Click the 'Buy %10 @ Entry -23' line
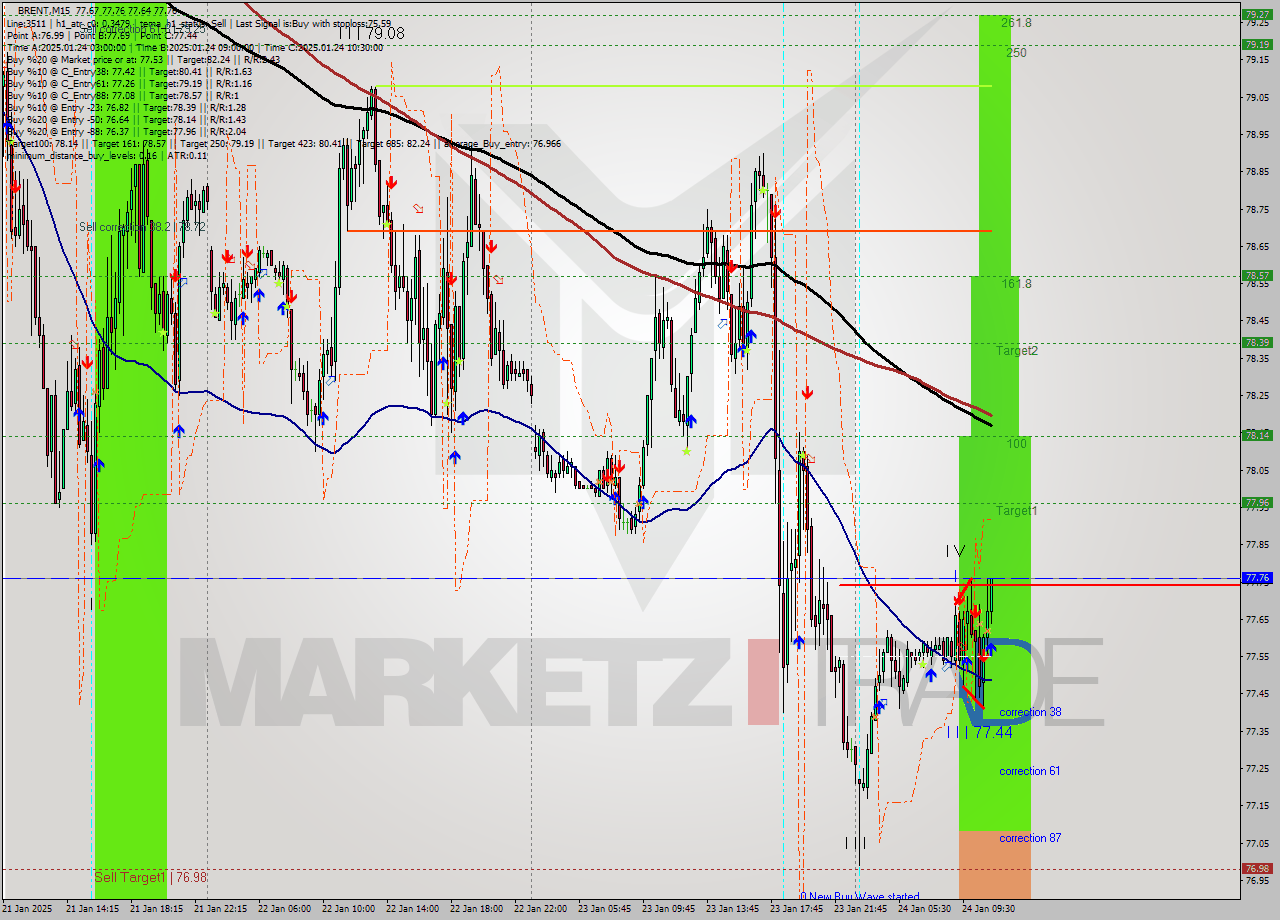The image size is (1280, 920). 126,107
